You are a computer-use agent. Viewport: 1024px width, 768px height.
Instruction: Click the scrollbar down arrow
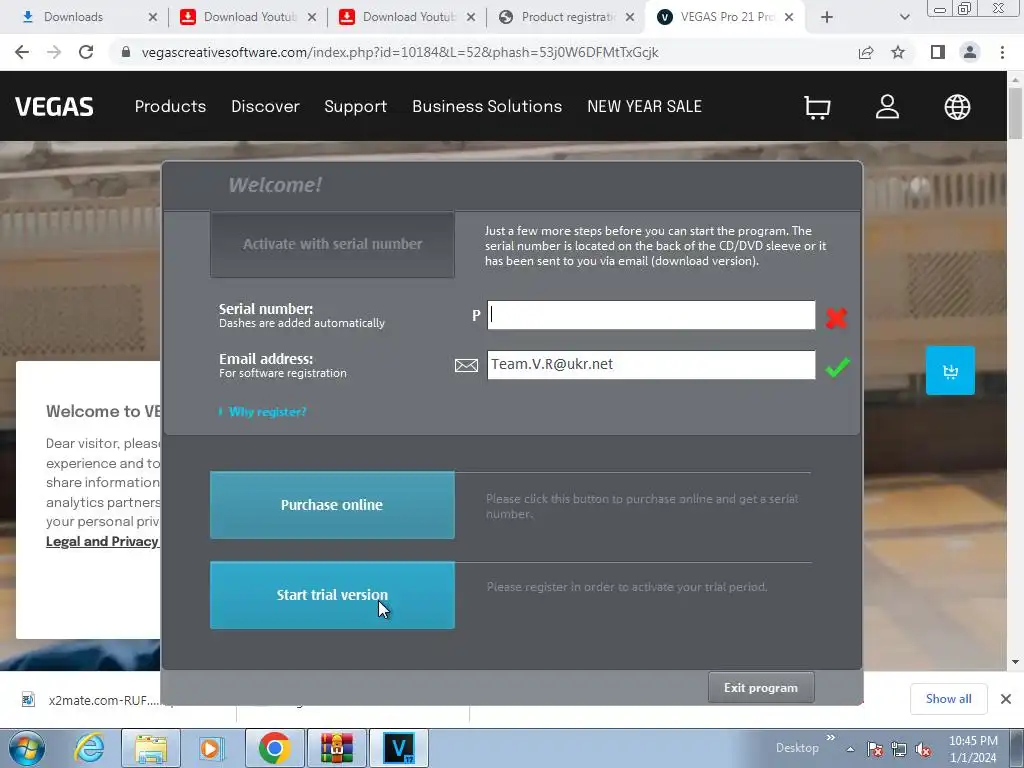tap(1015, 662)
